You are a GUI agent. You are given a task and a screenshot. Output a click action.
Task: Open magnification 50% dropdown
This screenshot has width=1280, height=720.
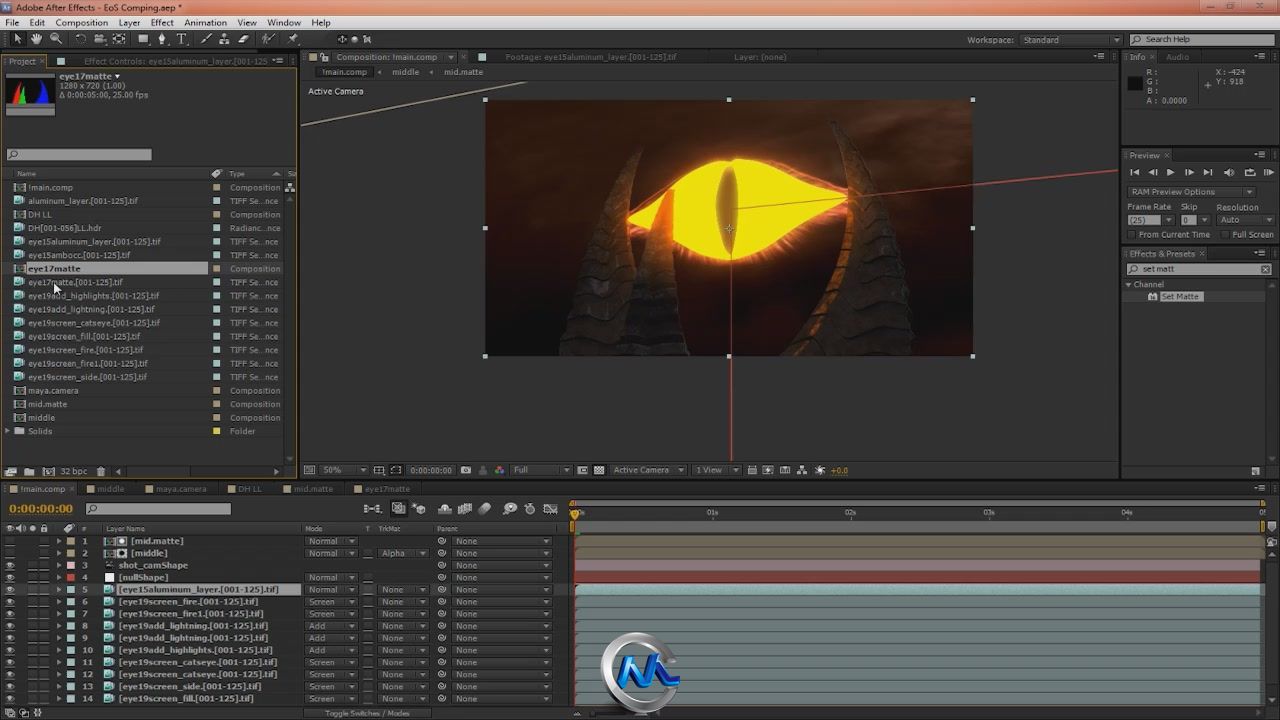pyautogui.click(x=344, y=470)
